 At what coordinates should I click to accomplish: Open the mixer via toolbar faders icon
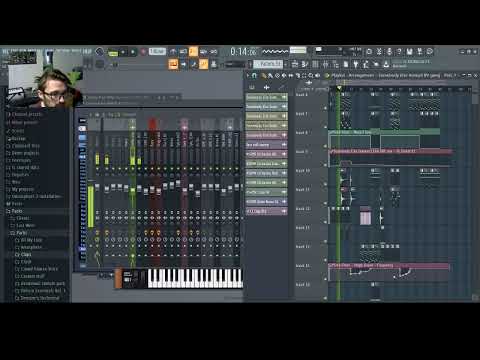(325, 64)
